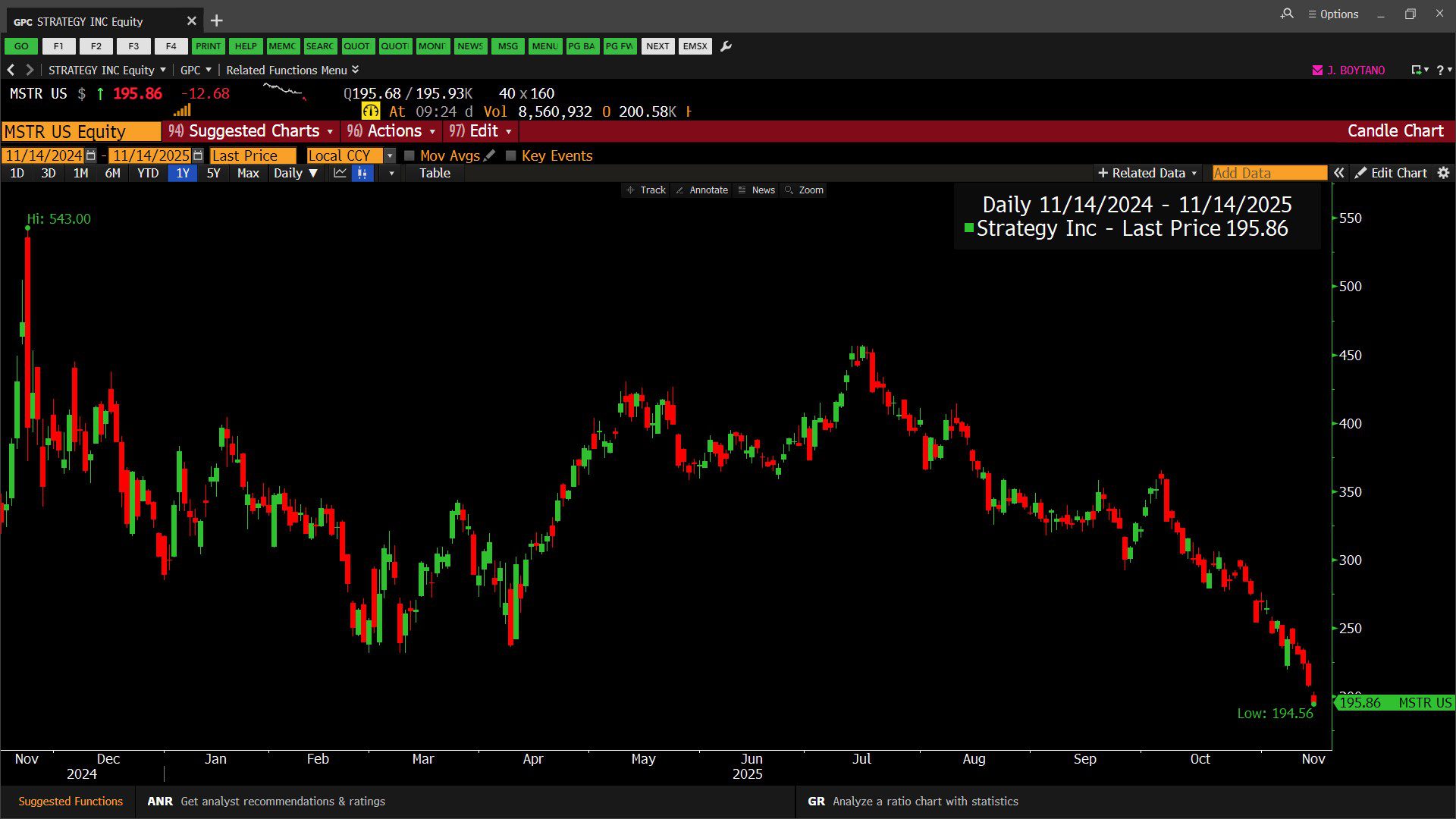The width and height of the screenshot is (1456, 819).
Task: Collapse panel with double left chevron
Action: click(1339, 173)
